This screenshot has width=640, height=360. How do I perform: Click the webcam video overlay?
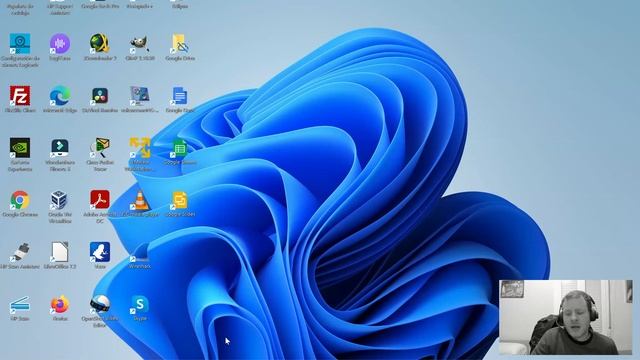coord(565,317)
